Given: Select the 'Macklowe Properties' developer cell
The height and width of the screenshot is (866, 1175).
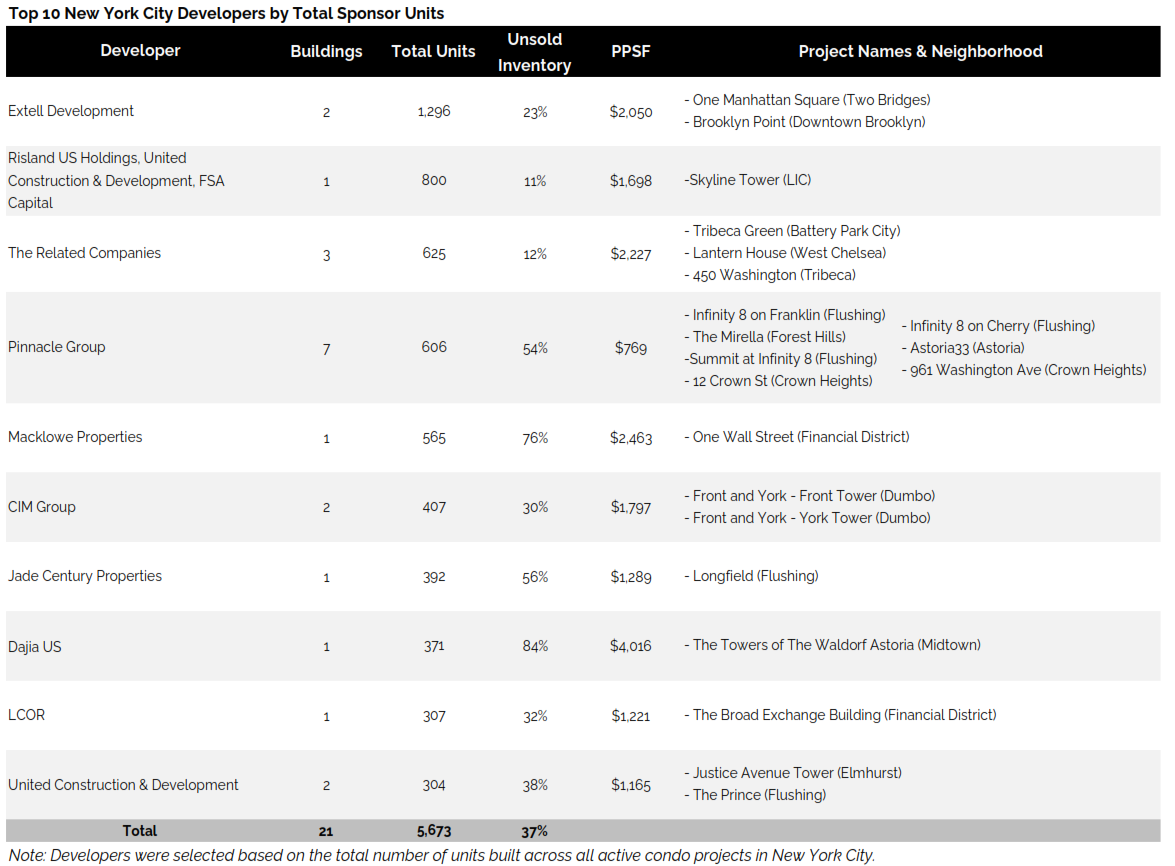Looking at the screenshot, I should [75, 437].
